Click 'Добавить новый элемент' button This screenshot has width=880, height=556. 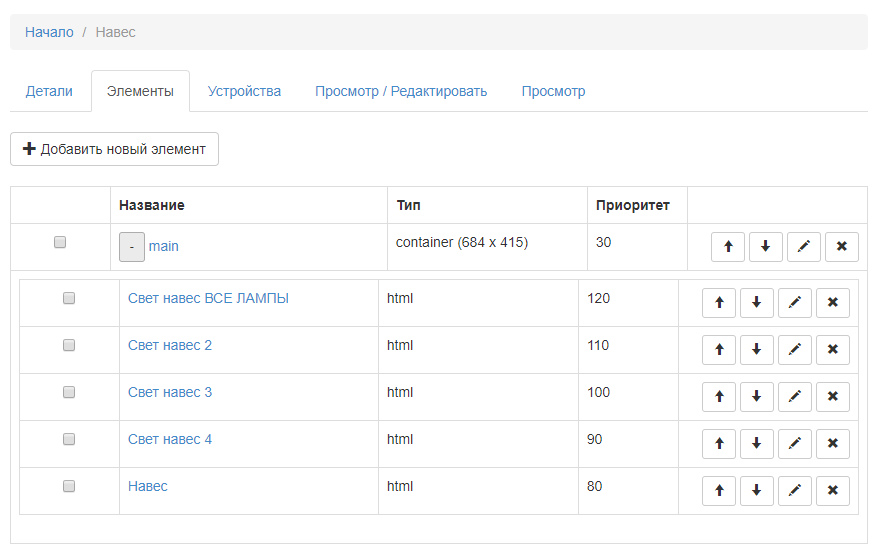coord(114,149)
